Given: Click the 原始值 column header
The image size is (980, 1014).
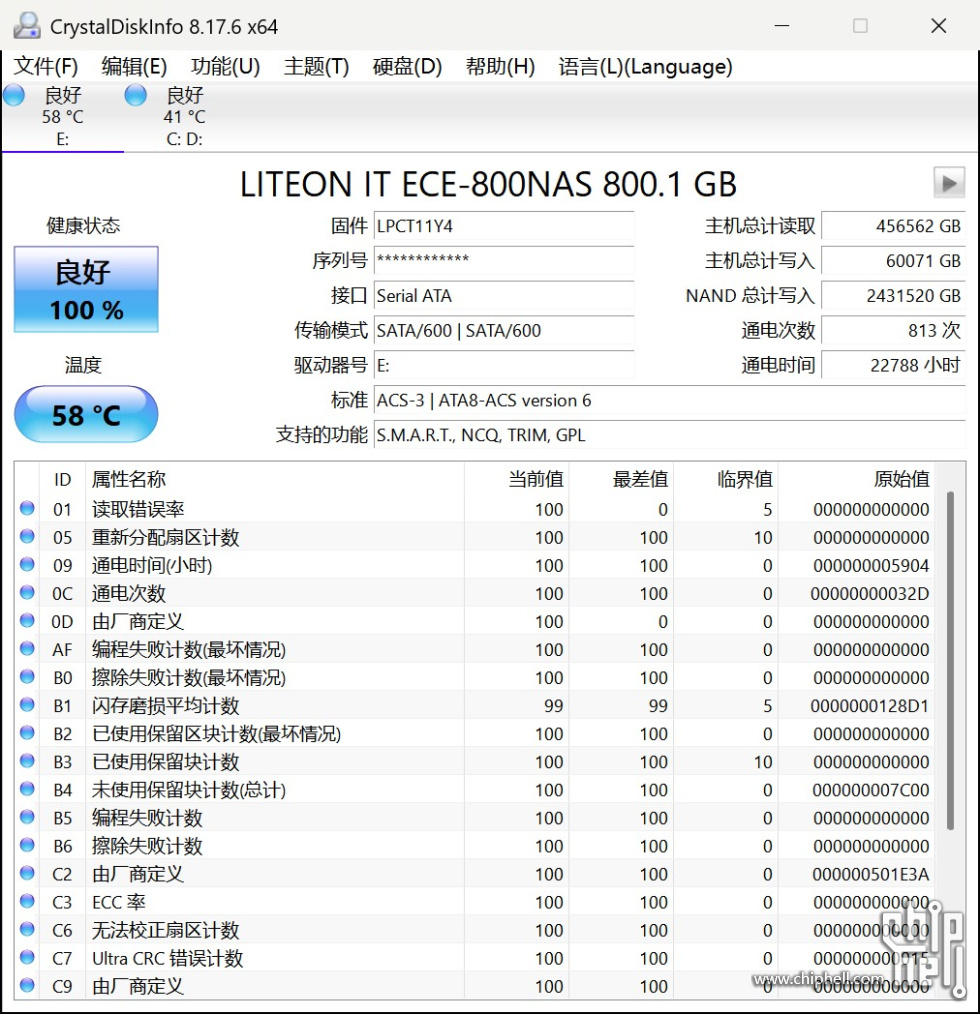Looking at the screenshot, I should [x=900, y=480].
